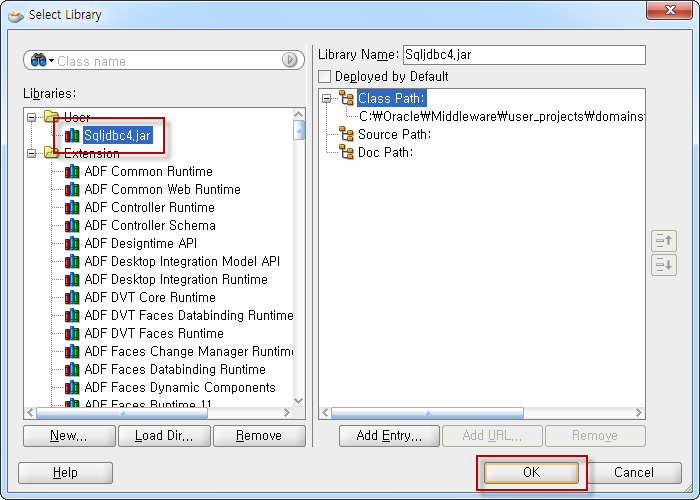Select ADF Controller Schema text row

(150, 225)
